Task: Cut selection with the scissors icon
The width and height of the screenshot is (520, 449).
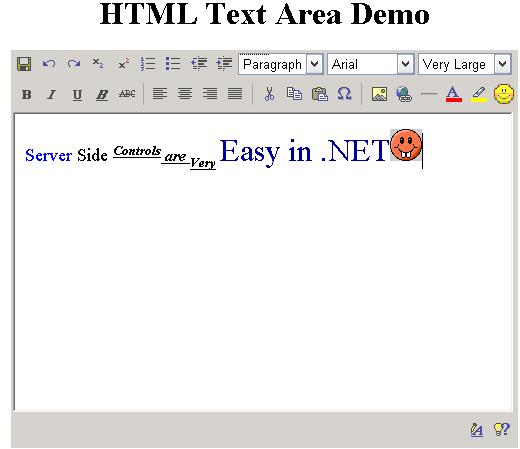Action: pos(269,94)
